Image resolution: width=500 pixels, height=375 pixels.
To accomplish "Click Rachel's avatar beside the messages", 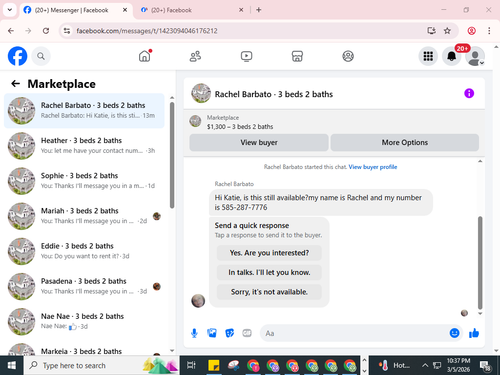I will pyautogui.click(x=198, y=301).
